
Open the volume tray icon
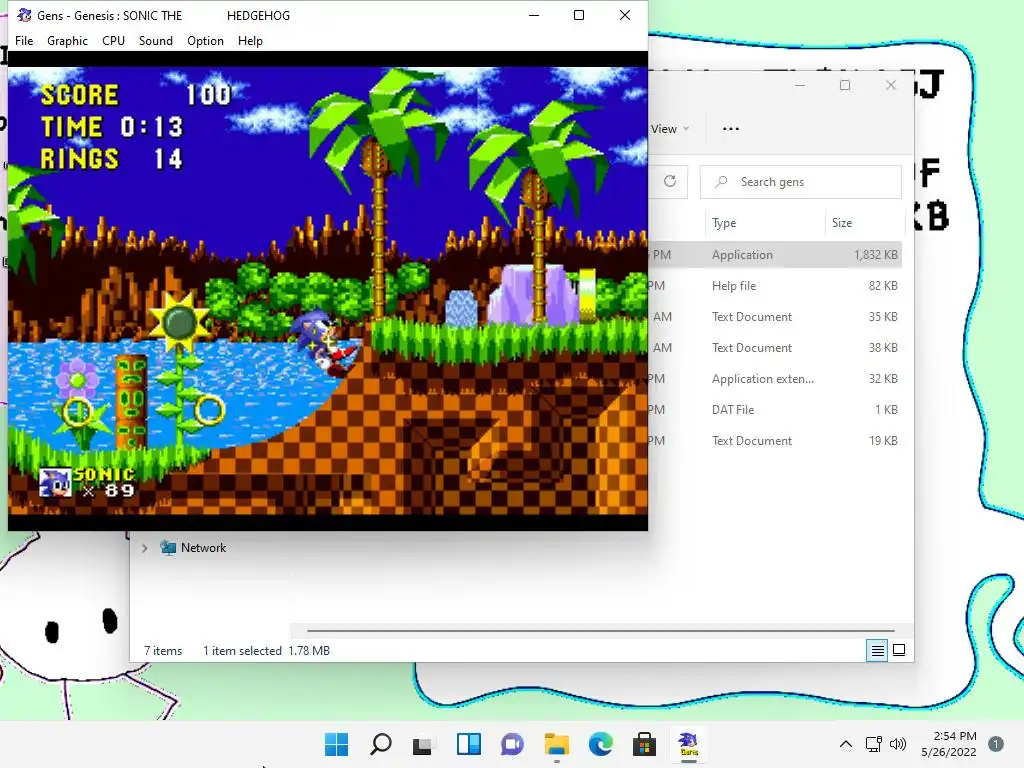click(x=898, y=744)
